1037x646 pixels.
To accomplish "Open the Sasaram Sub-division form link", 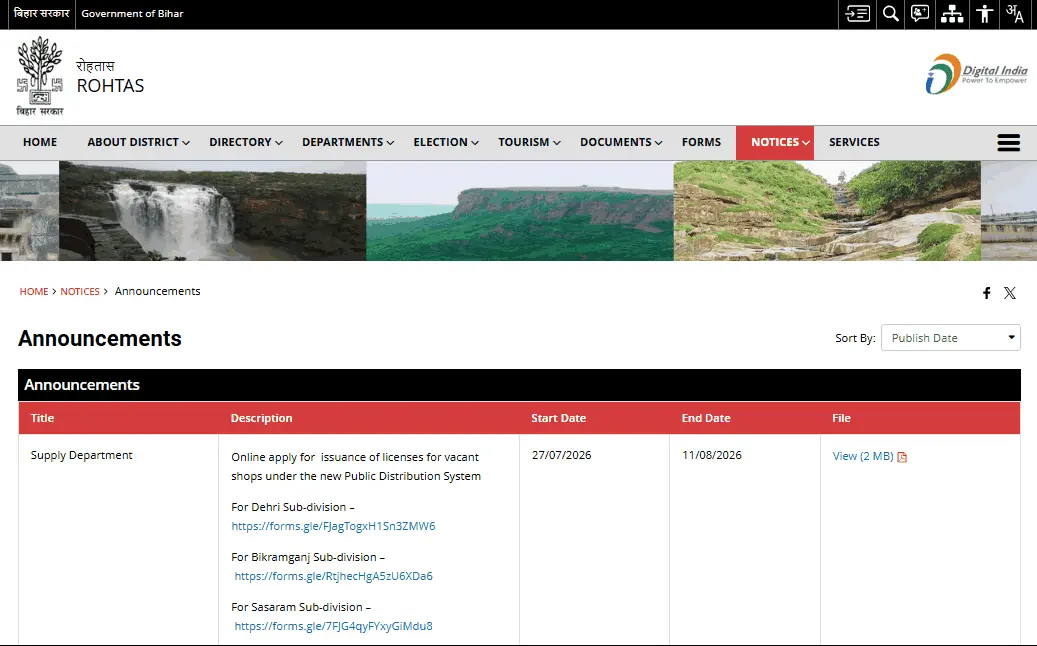I will pos(333,626).
